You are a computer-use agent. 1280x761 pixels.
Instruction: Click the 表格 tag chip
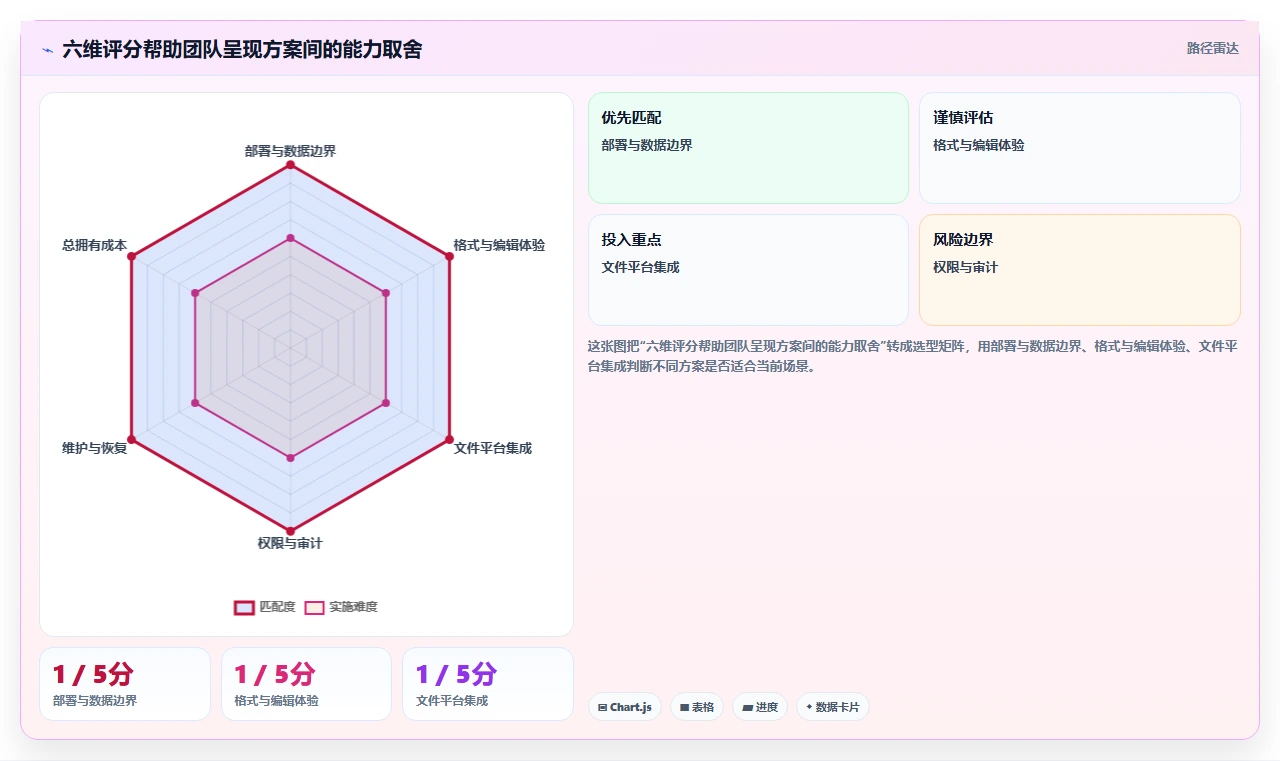click(x=697, y=707)
